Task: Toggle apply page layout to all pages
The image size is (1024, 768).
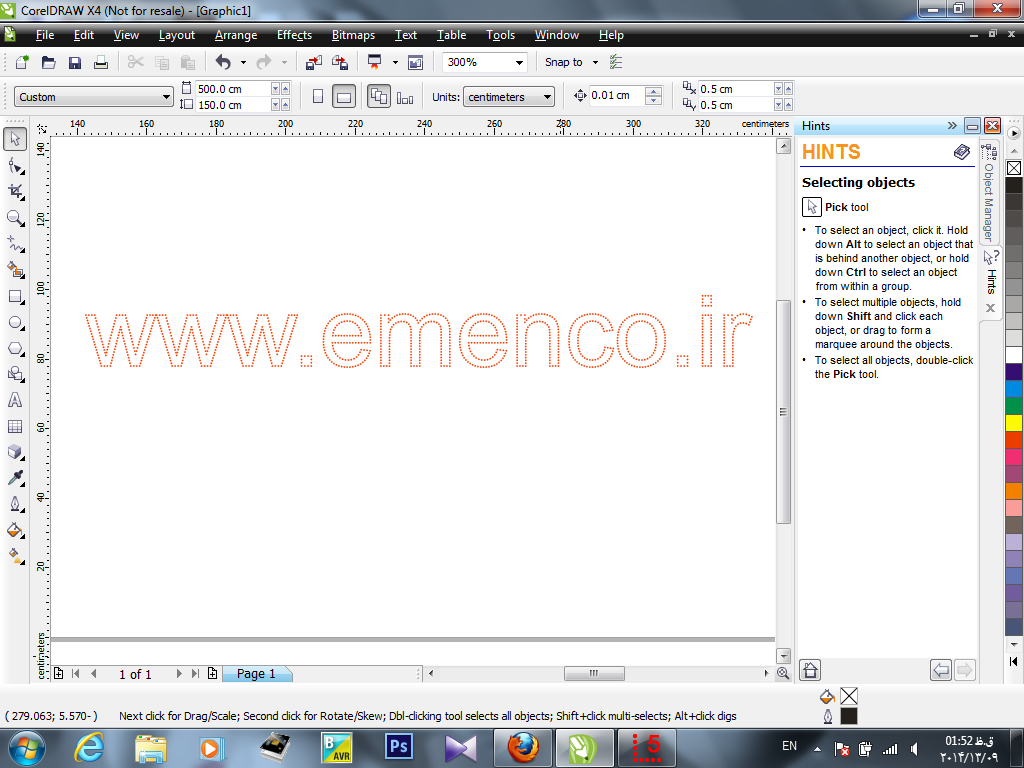Action: [x=379, y=97]
